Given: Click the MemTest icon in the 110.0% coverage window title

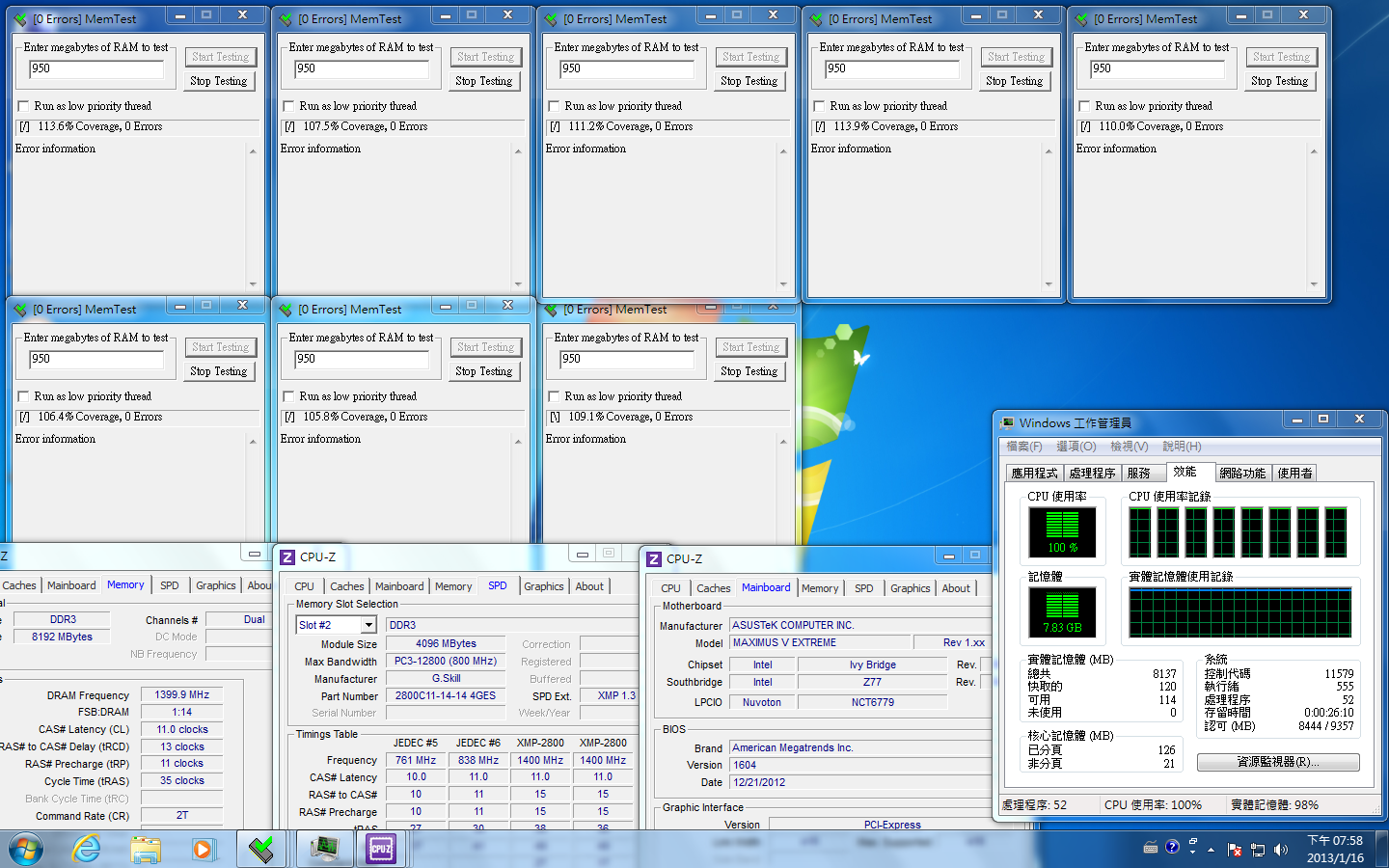Looking at the screenshot, I should [x=1080, y=18].
